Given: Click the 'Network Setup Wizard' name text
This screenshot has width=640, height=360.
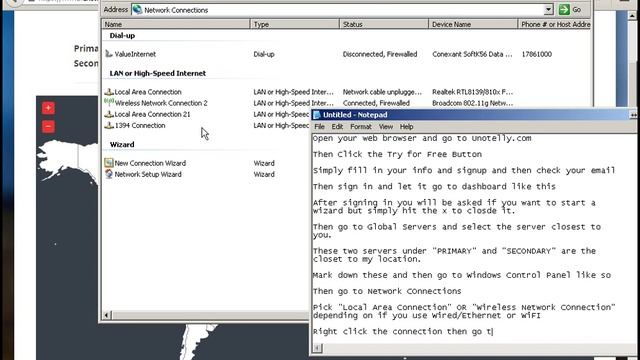Looking at the screenshot, I should [x=148, y=174].
